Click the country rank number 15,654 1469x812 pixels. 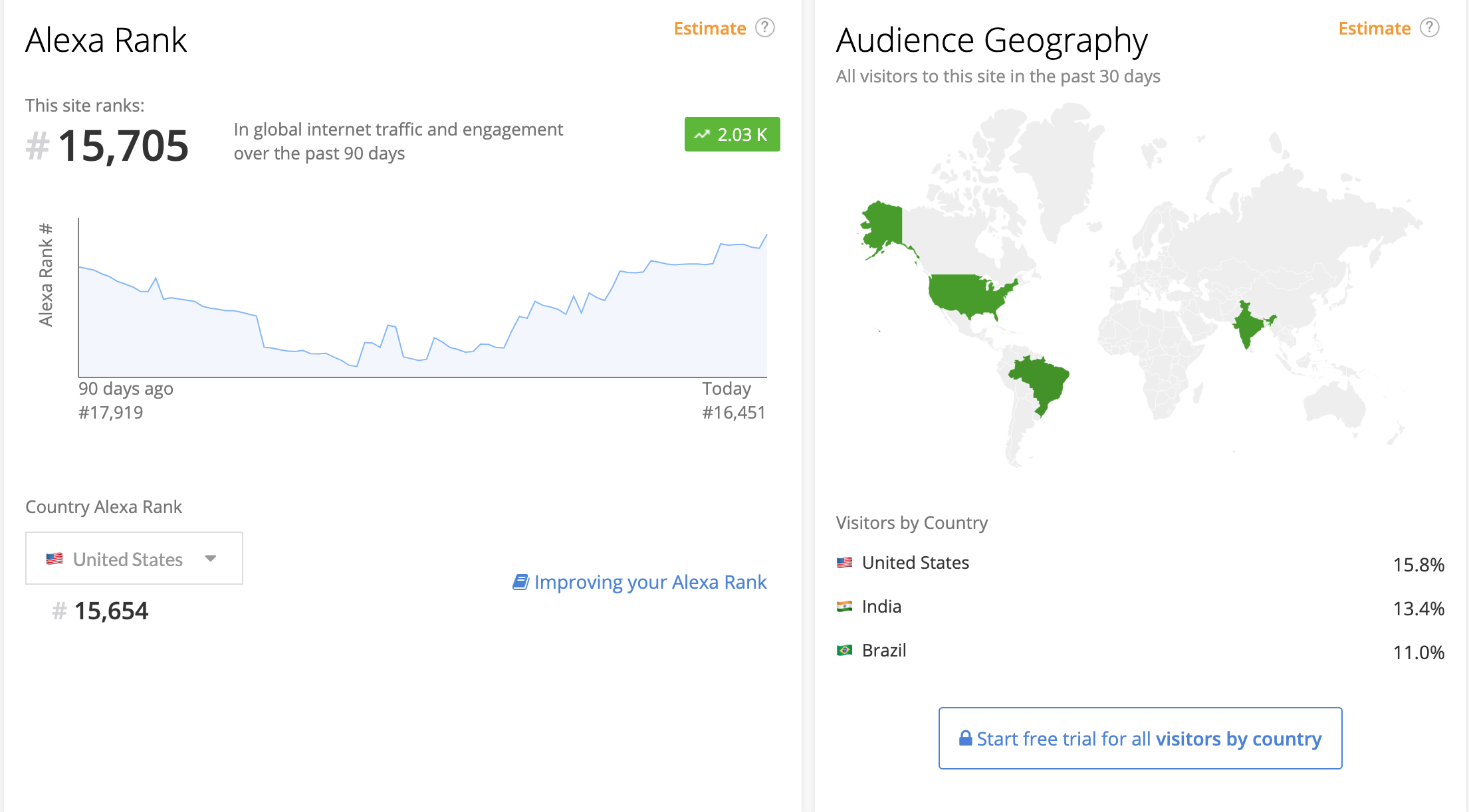(111, 611)
